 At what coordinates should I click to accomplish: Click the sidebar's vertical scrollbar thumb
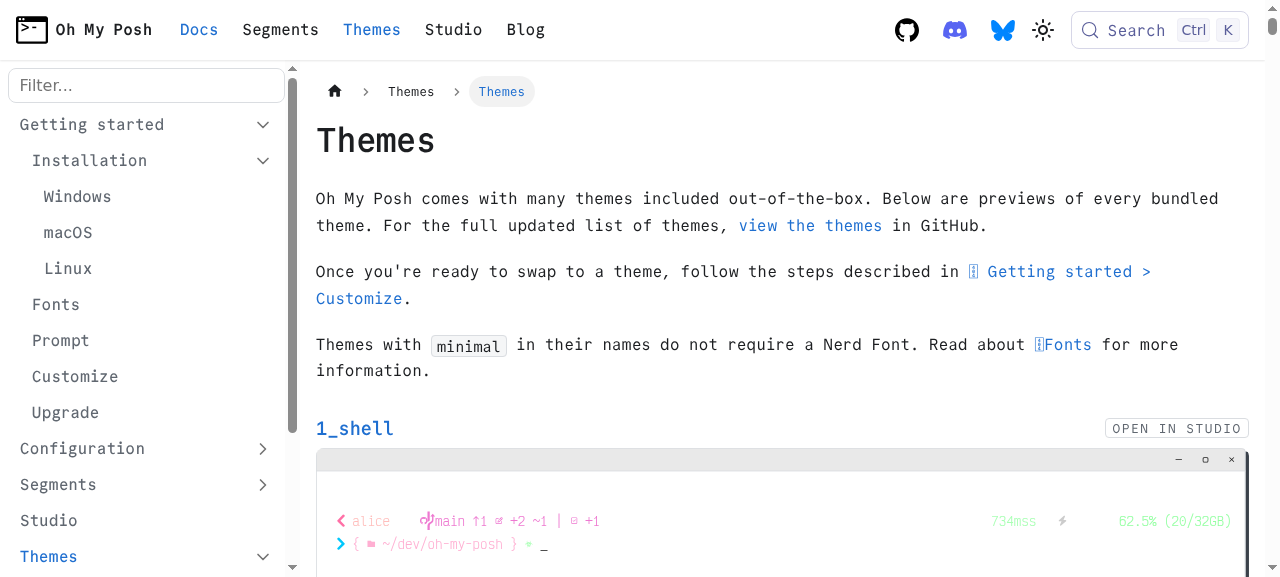(x=292, y=255)
